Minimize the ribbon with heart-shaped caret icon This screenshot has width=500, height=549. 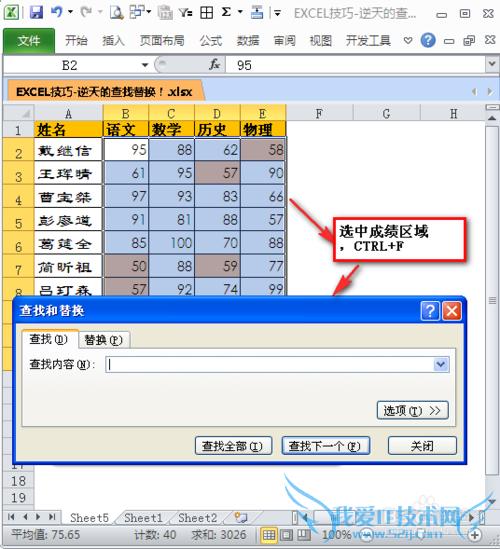pos(408,40)
